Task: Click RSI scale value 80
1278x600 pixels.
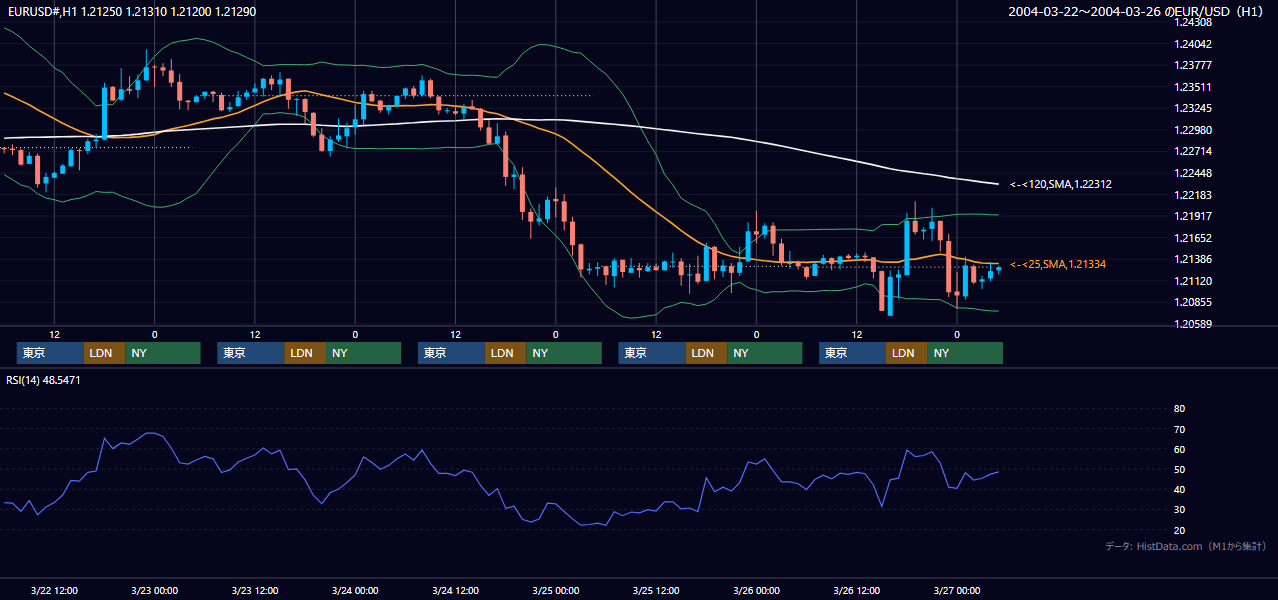Action: (1179, 409)
